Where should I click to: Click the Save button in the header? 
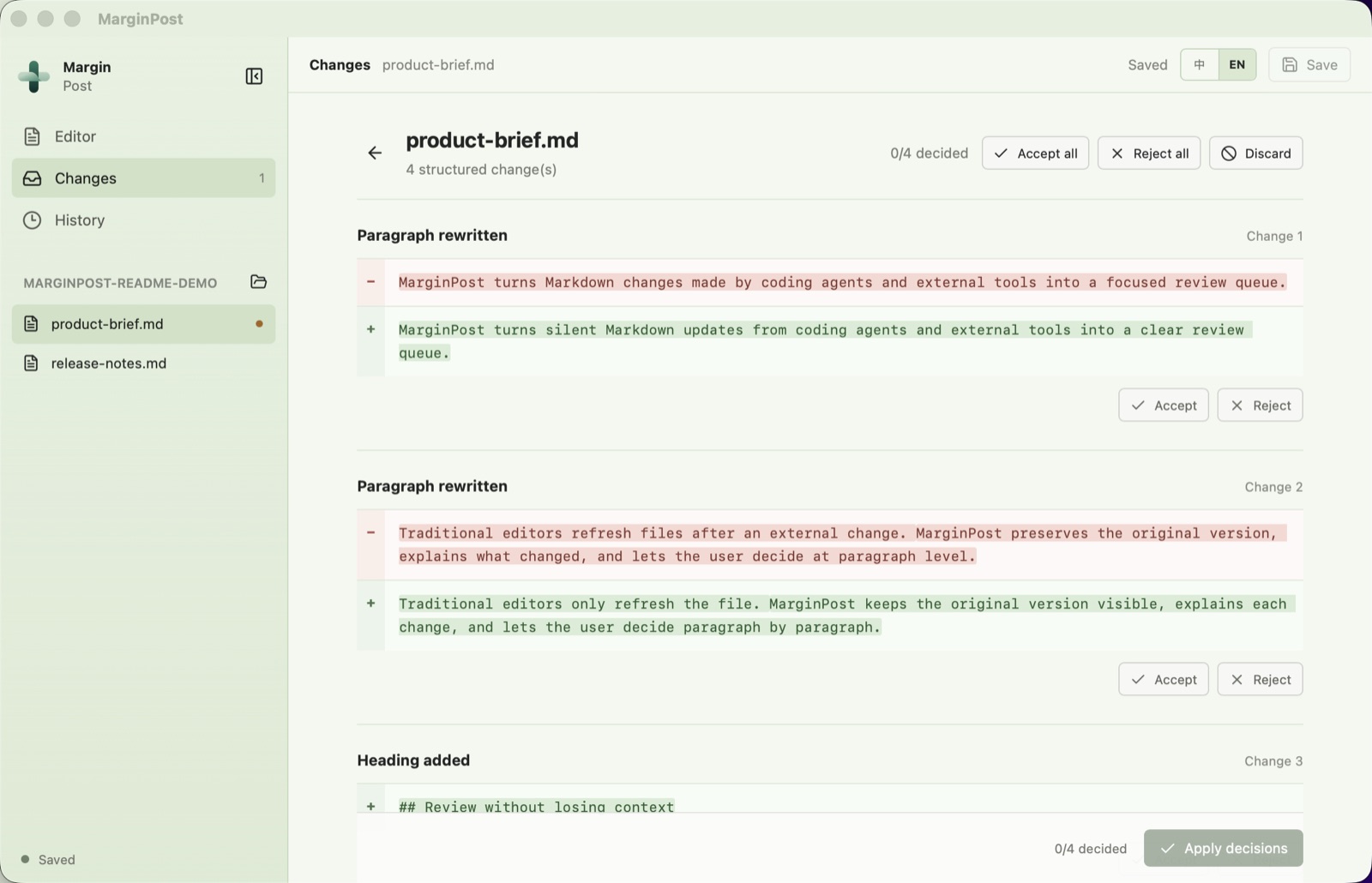(1309, 64)
